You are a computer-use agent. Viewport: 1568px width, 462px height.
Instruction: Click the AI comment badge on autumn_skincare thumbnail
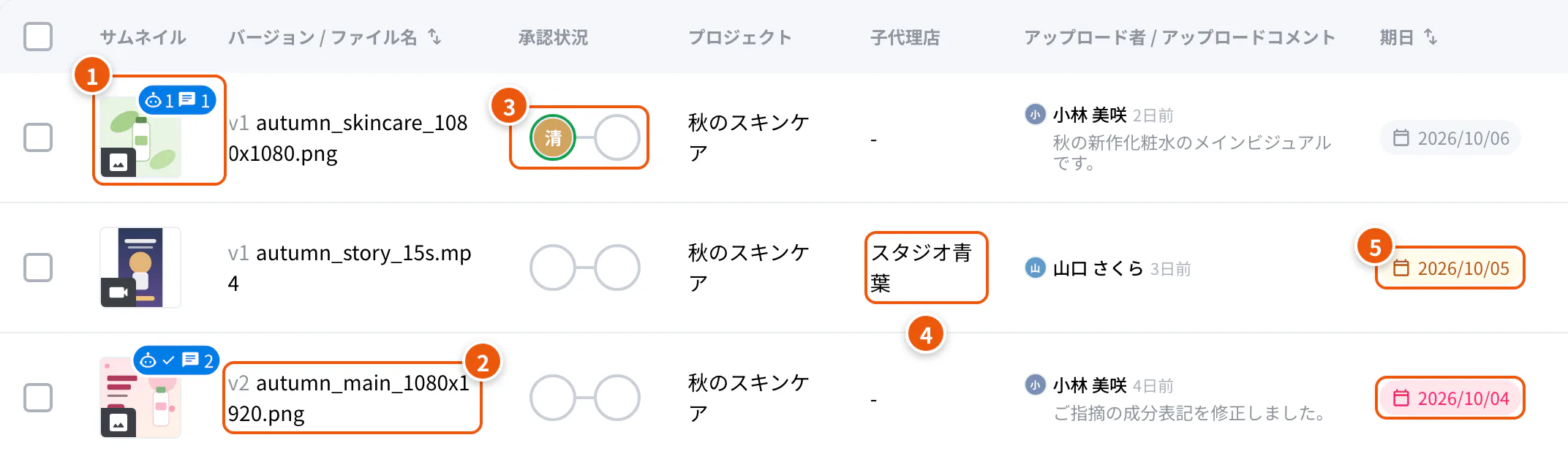point(178,100)
